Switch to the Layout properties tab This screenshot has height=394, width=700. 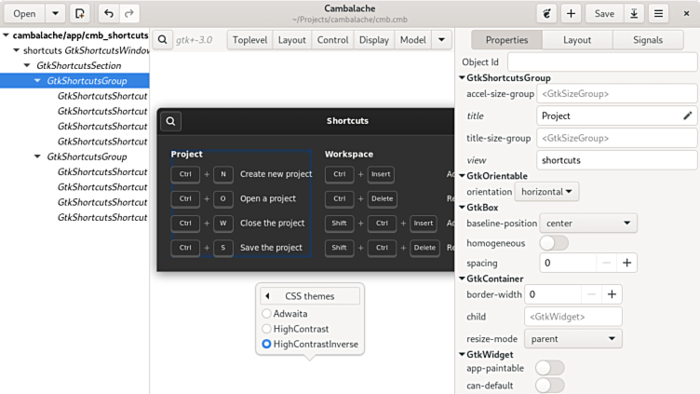point(577,40)
